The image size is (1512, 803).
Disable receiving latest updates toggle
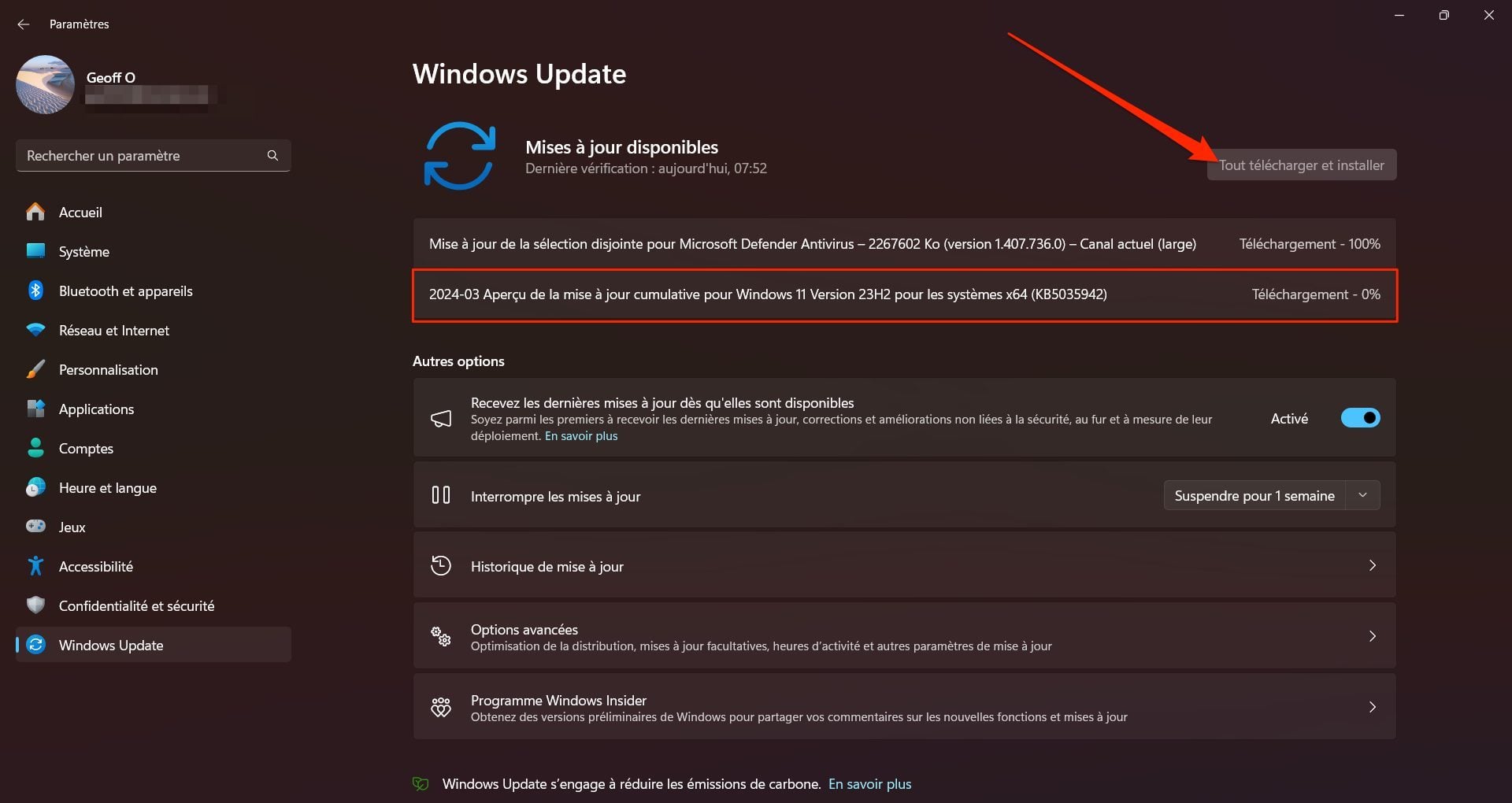click(x=1360, y=418)
